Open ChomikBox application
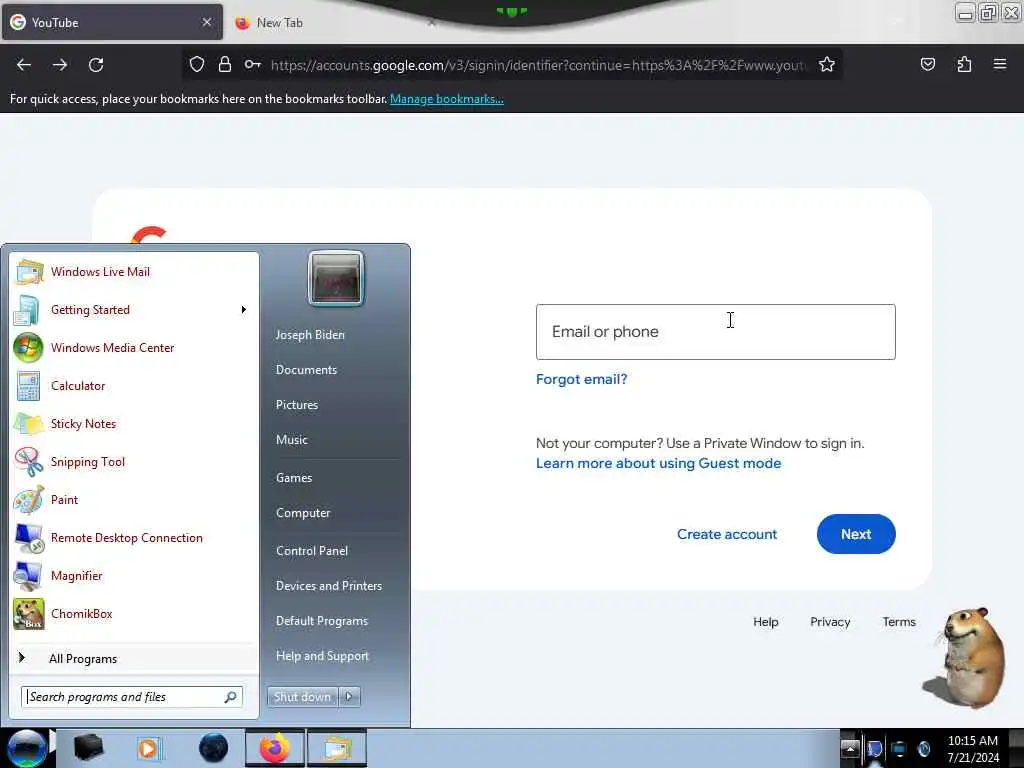The image size is (1024, 768). click(x=82, y=614)
